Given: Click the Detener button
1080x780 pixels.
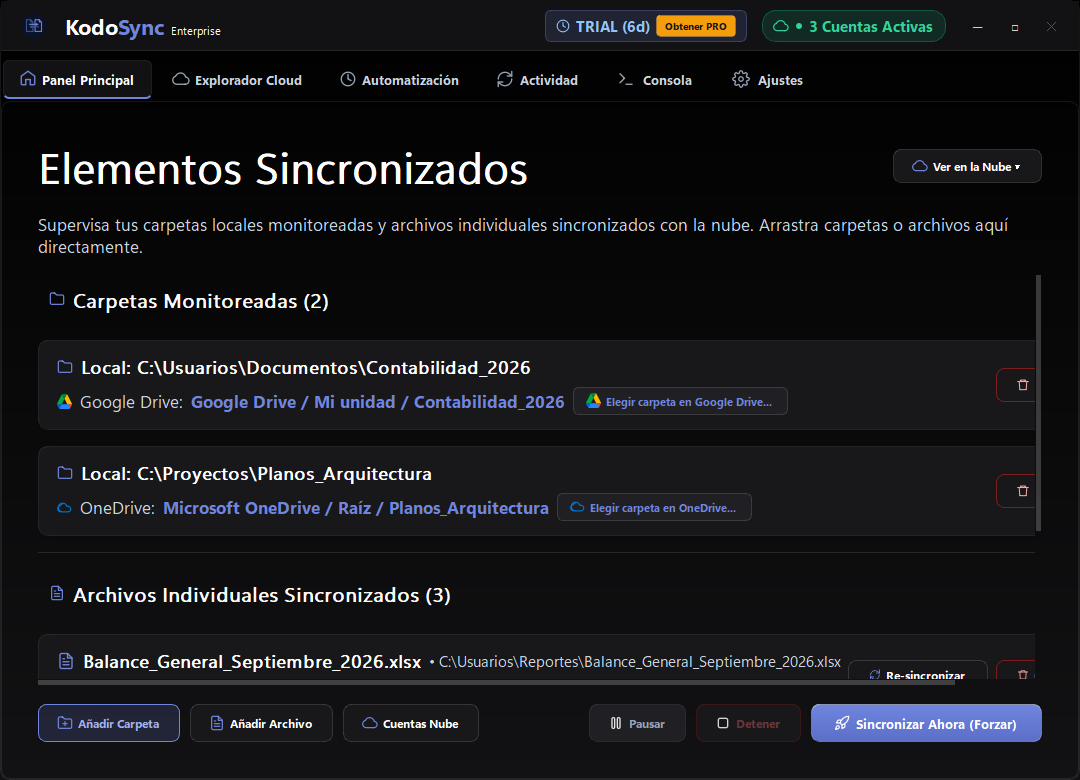Looking at the screenshot, I should [748, 723].
